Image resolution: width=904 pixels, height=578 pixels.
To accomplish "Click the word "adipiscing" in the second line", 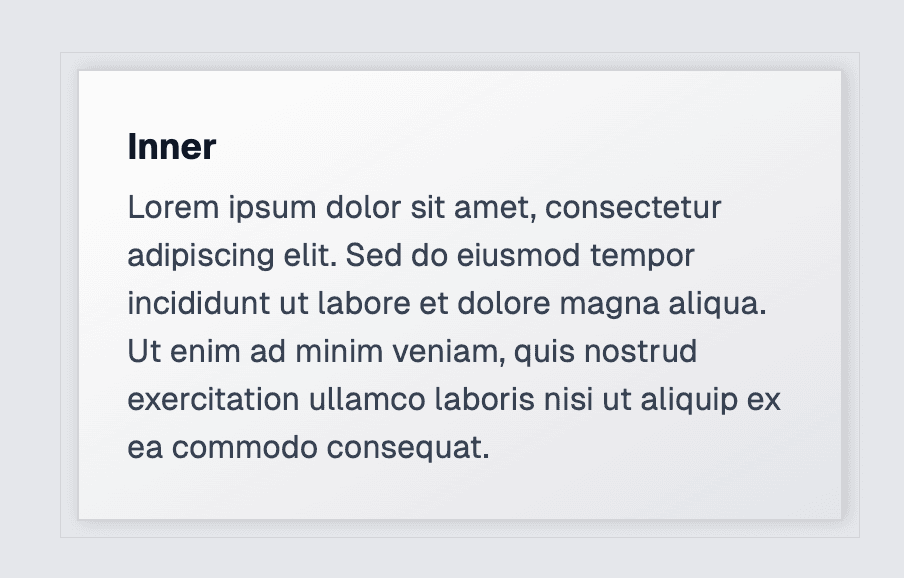I will 201,256.
